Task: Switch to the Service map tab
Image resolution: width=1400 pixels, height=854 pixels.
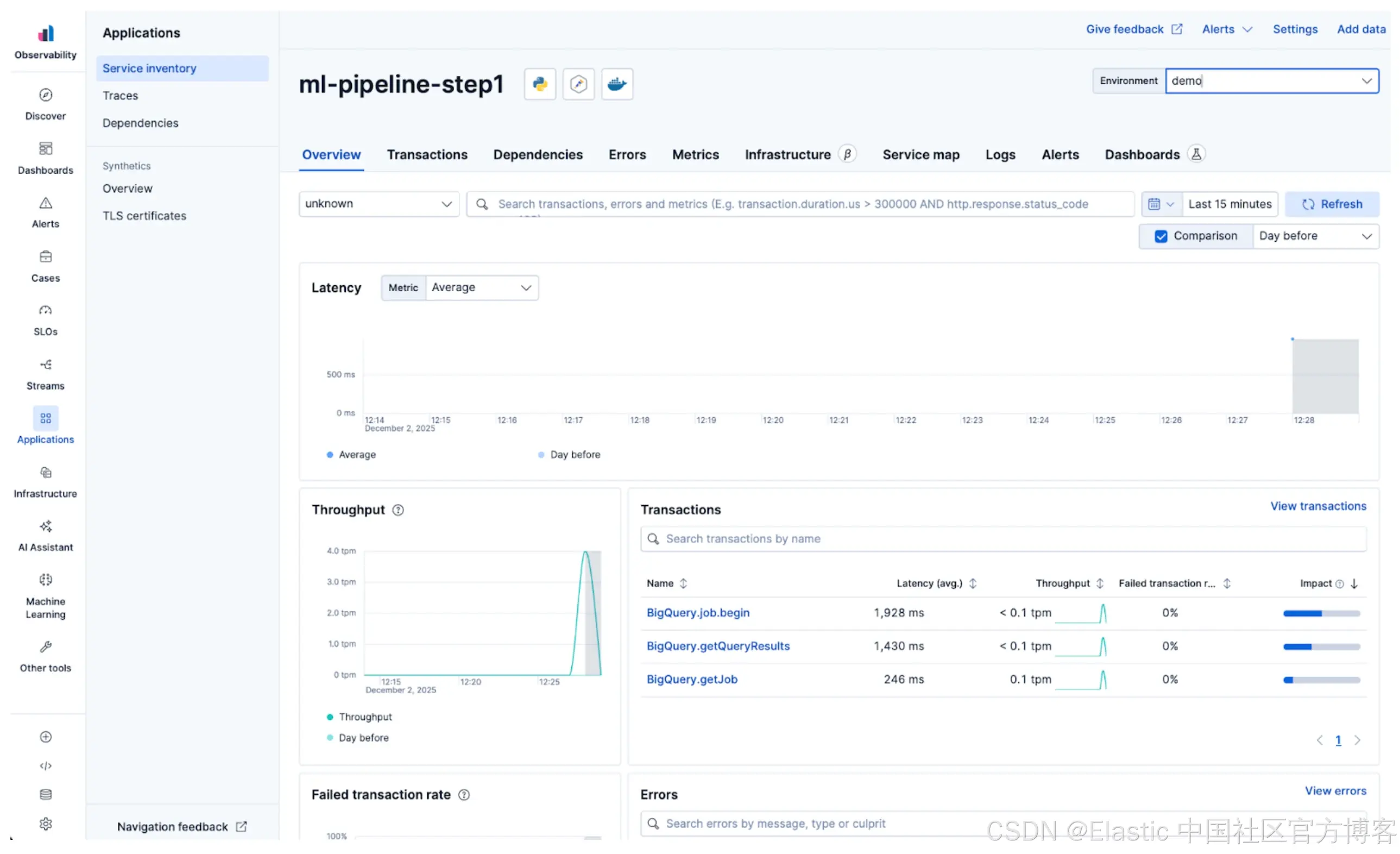Action: [x=920, y=155]
